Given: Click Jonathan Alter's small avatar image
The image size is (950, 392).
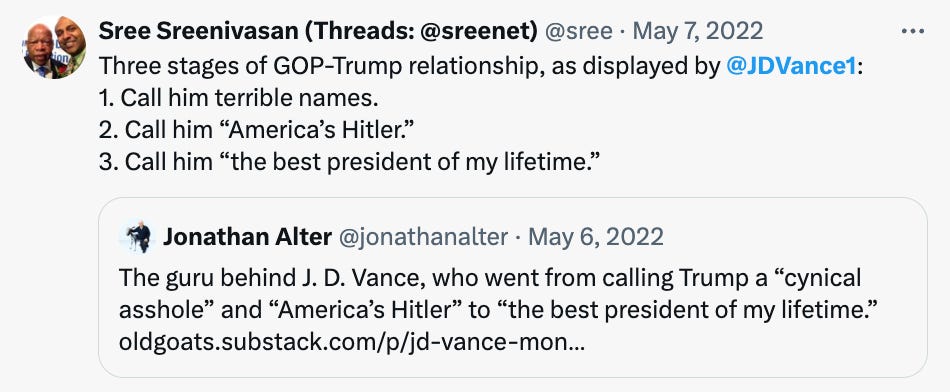Looking at the screenshot, I should (x=139, y=237).
